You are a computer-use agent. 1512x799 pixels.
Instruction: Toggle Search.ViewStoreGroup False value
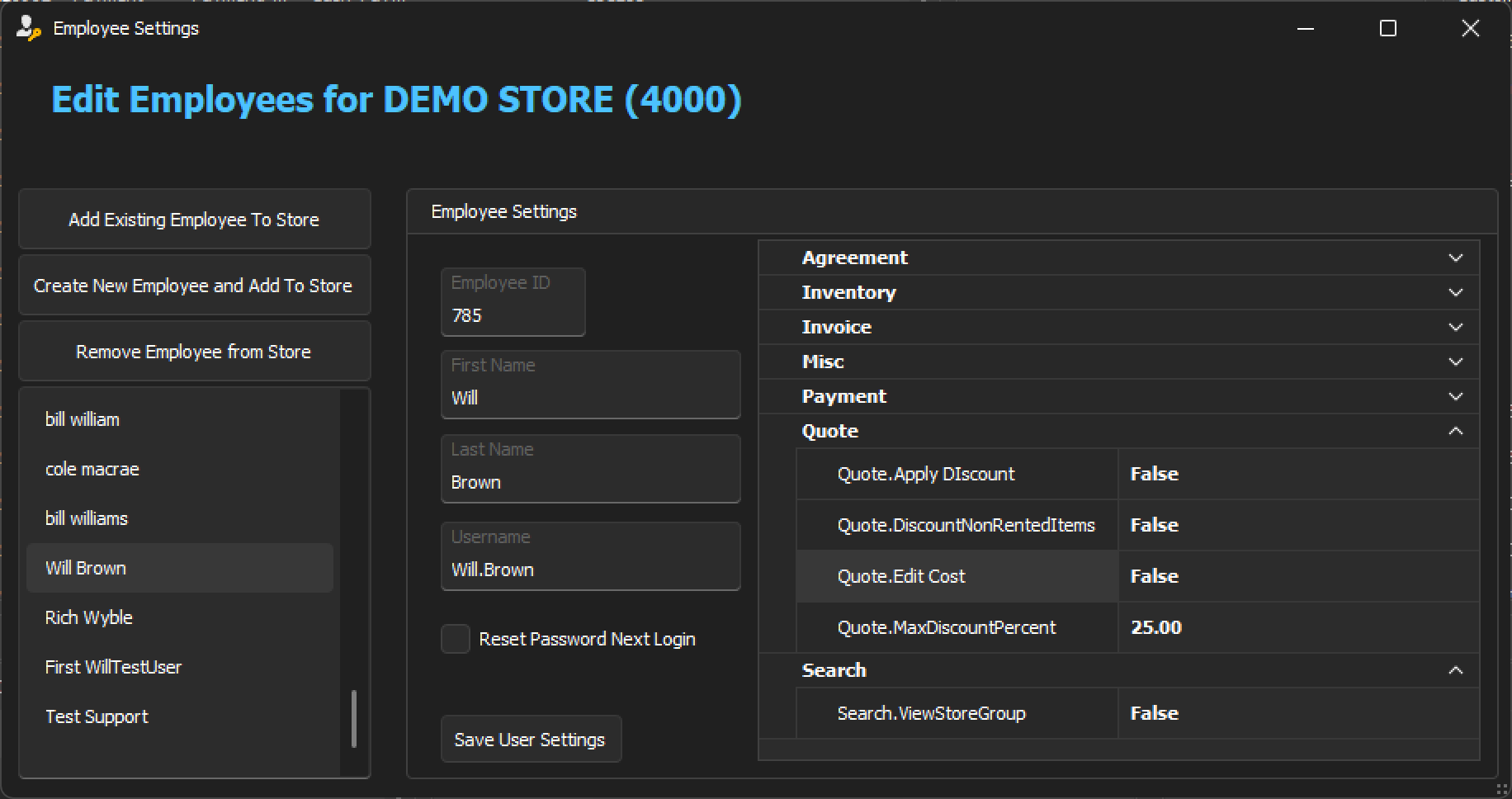tap(1154, 713)
